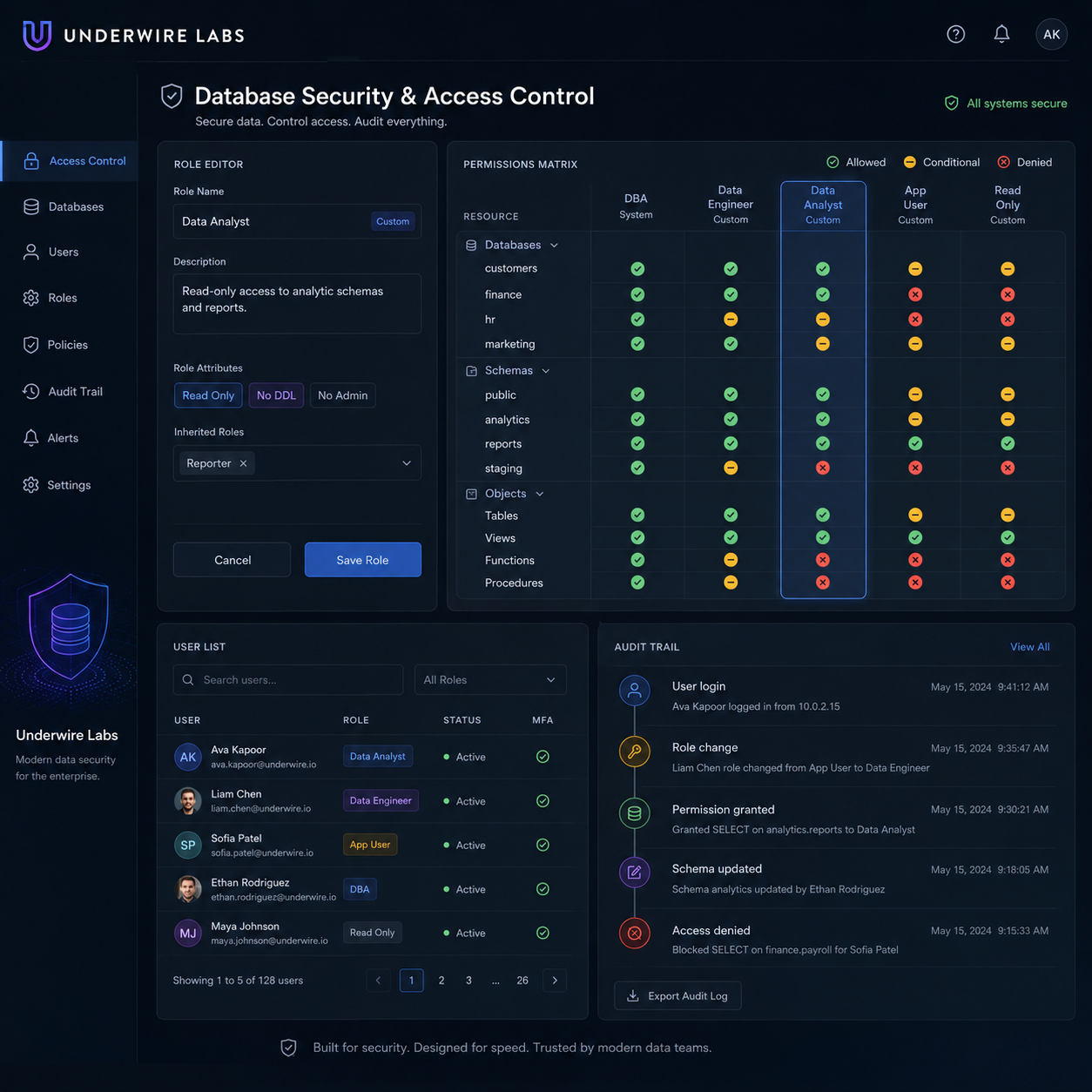The image size is (1092, 1092).
Task: Click the lock icon beside Access Control
Action: tap(31, 161)
